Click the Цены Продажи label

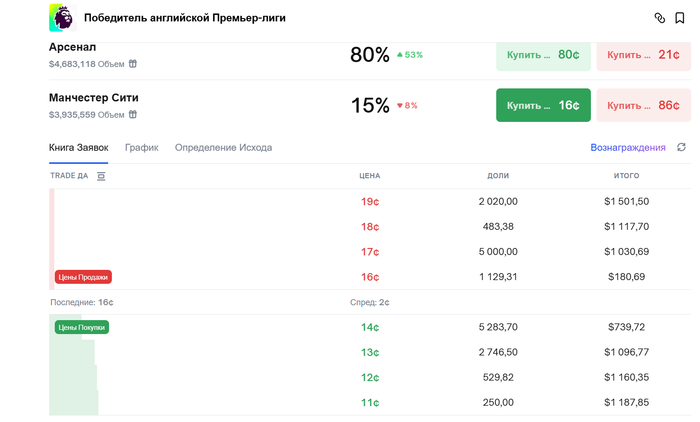pos(83,277)
